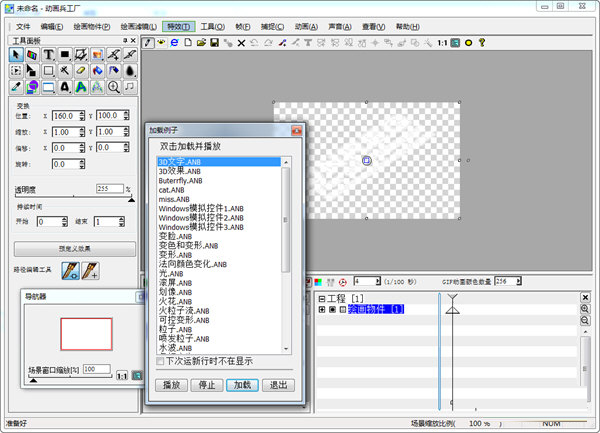The height and width of the screenshot is (433, 600).
Task: Collapse the 工程 [1] tree node
Action: pyautogui.click(x=321, y=299)
